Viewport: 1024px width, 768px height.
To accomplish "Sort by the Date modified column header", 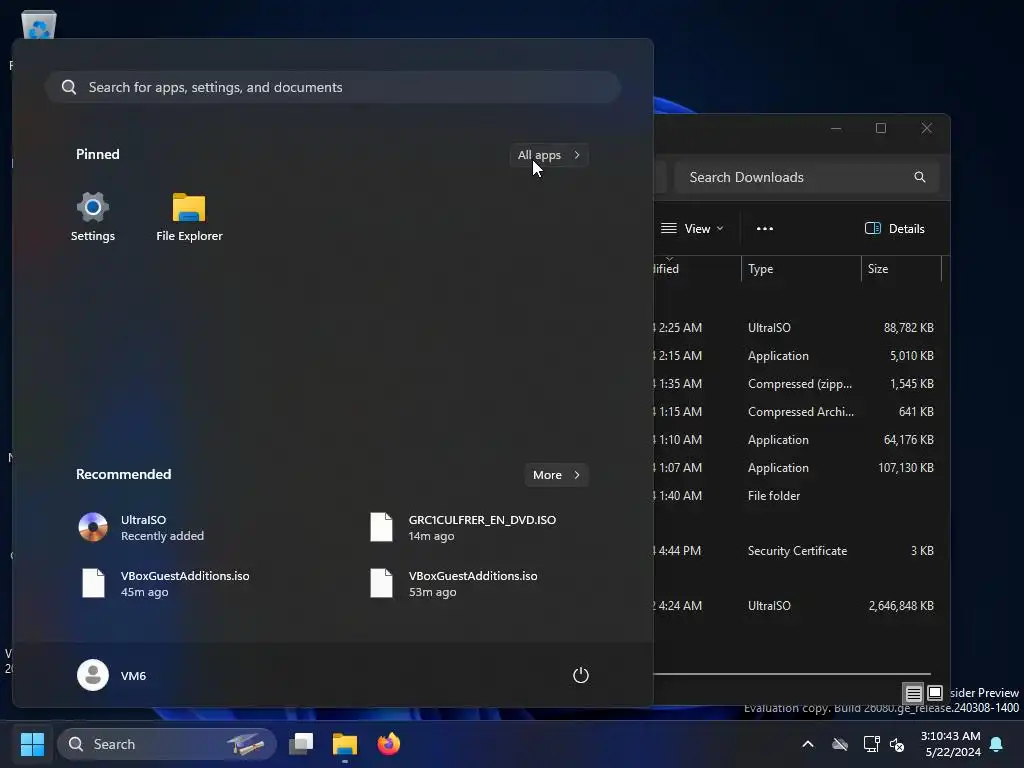I will [x=697, y=268].
